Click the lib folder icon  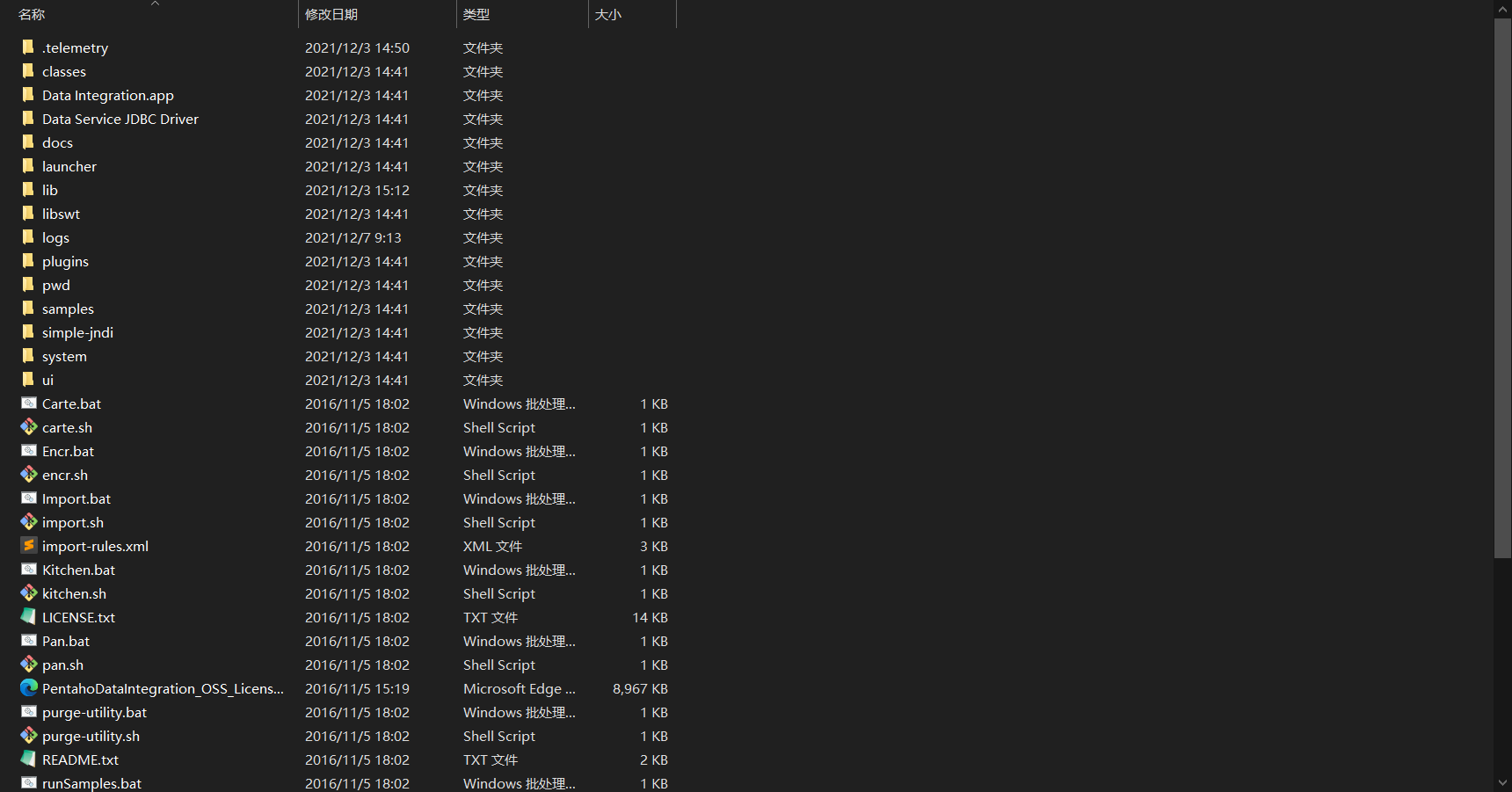tap(28, 189)
